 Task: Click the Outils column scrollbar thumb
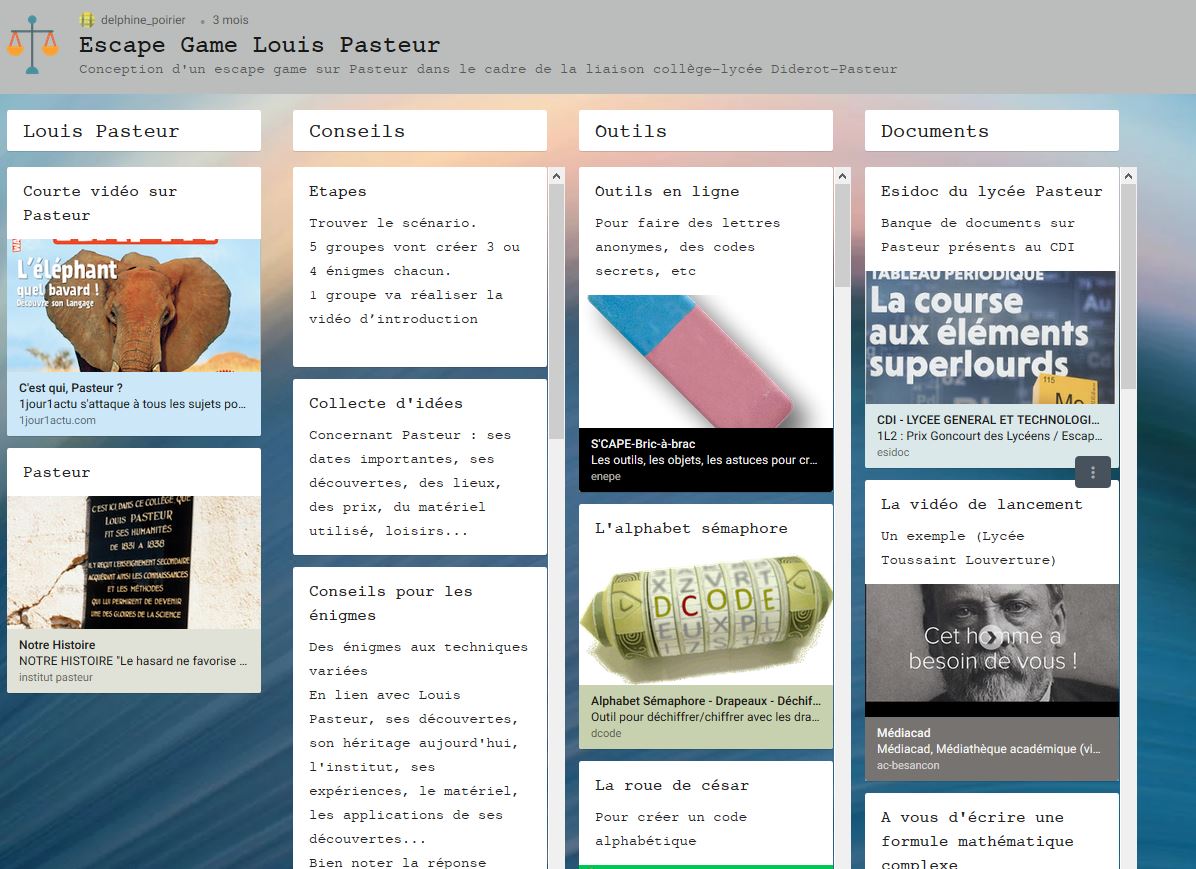click(x=842, y=236)
